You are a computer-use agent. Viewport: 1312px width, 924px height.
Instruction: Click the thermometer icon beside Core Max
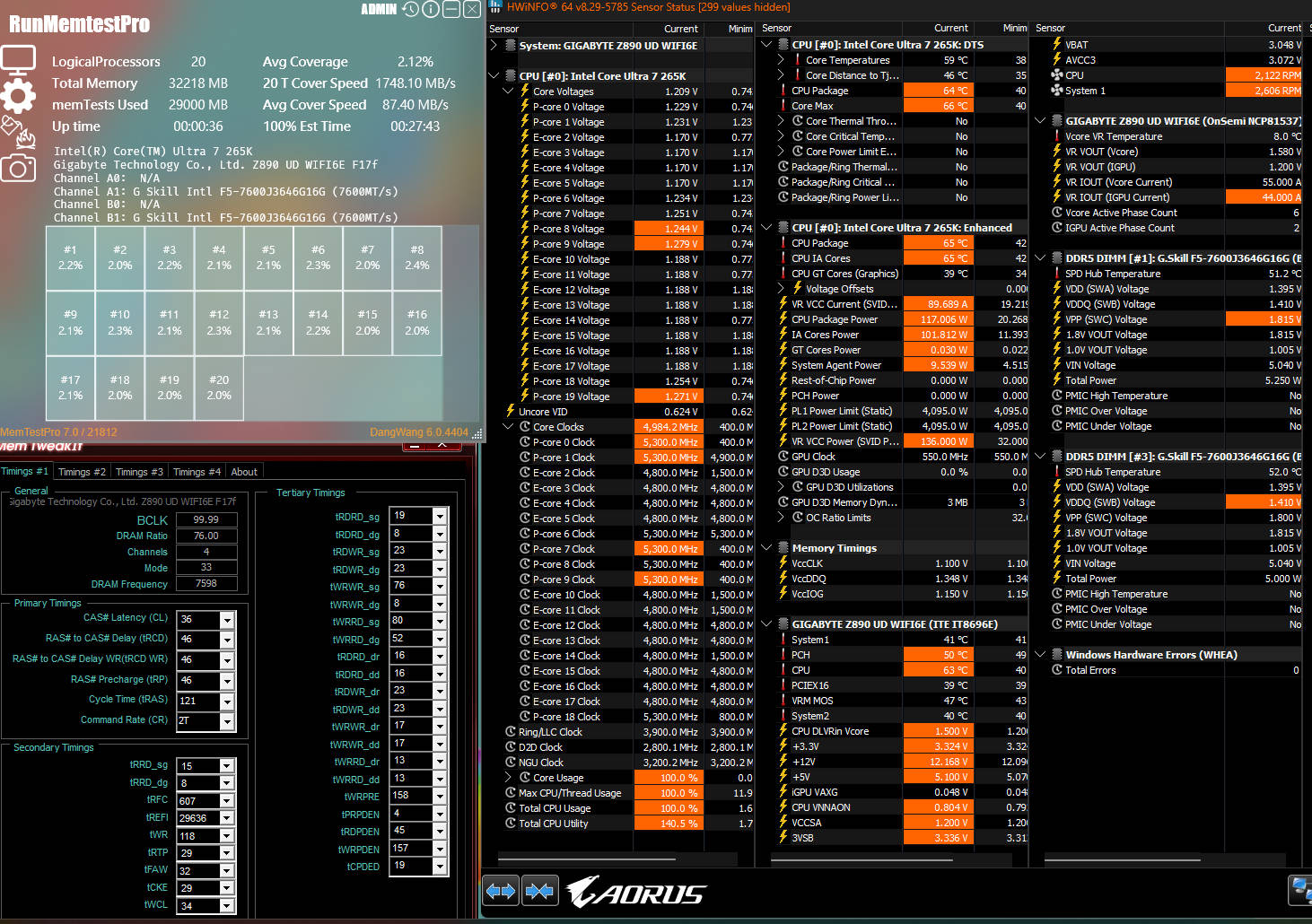(783, 106)
